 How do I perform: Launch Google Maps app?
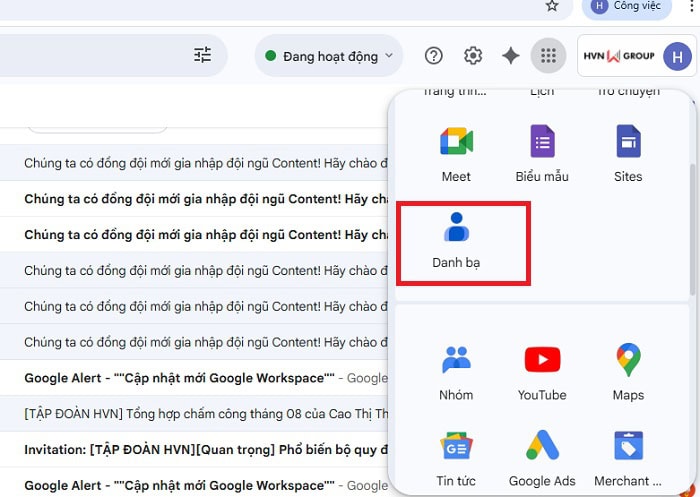[628, 371]
